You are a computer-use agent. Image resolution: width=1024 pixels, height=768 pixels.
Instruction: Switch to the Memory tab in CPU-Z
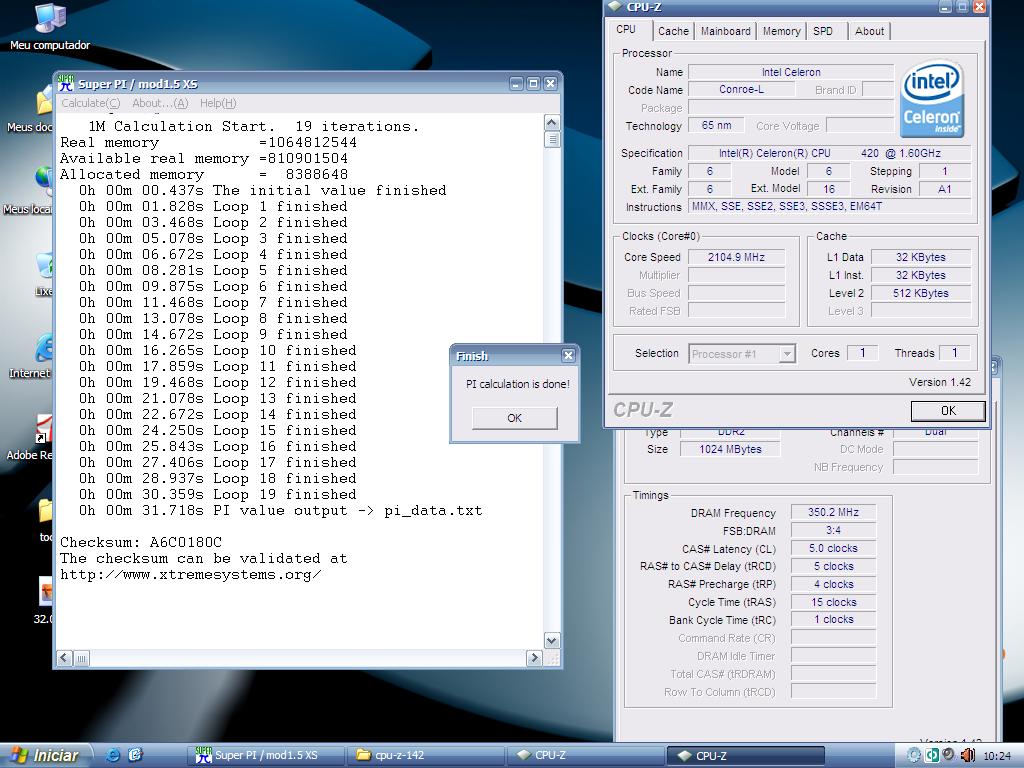pyautogui.click(x=781, y=31)
